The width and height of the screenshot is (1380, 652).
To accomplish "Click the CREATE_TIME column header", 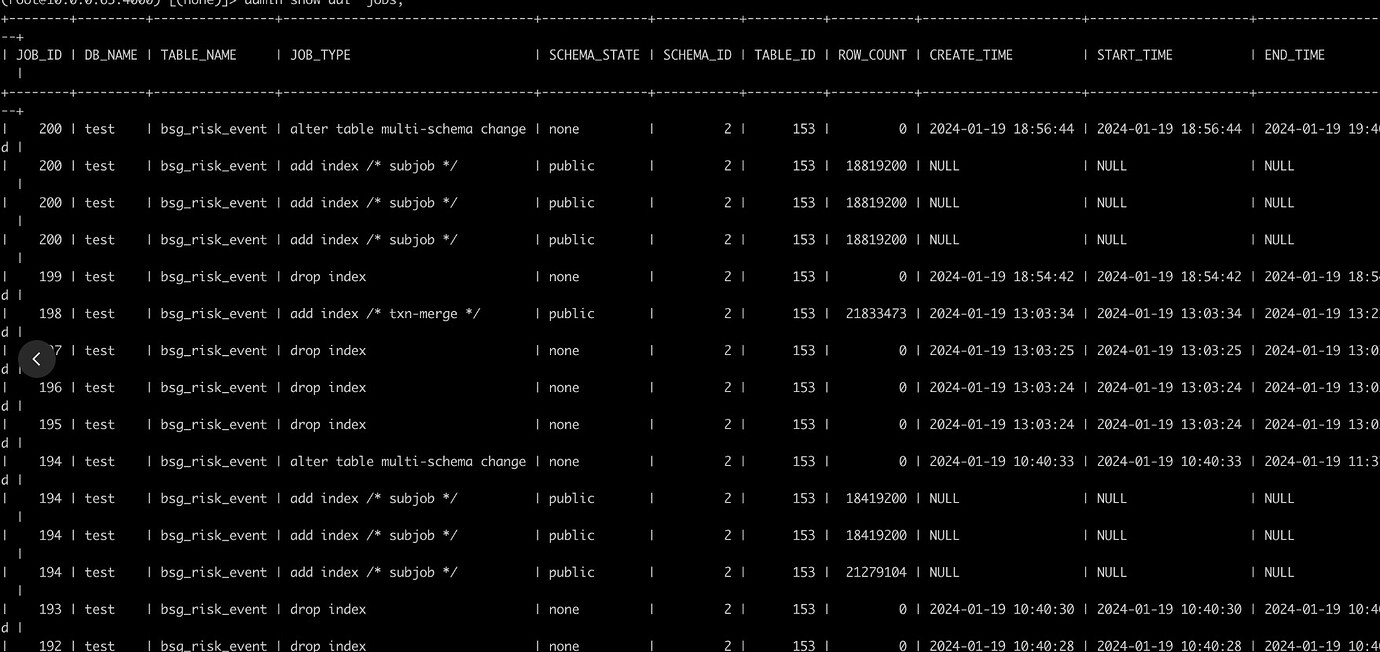I will (x=971, y=55).
